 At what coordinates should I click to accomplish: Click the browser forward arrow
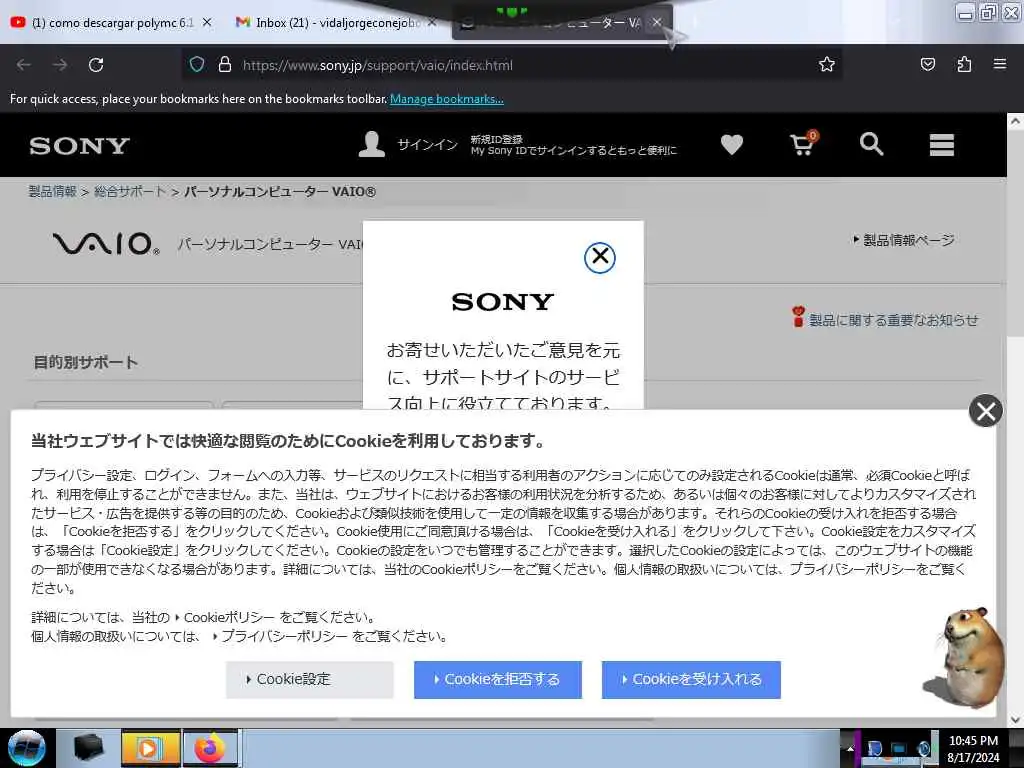coord(60,65)
